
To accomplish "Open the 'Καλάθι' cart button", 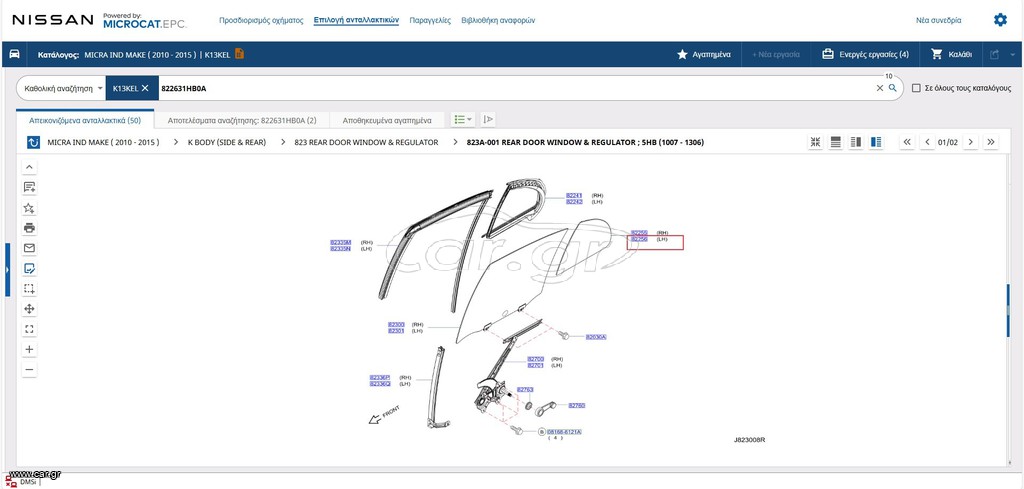I will (952, 54).
